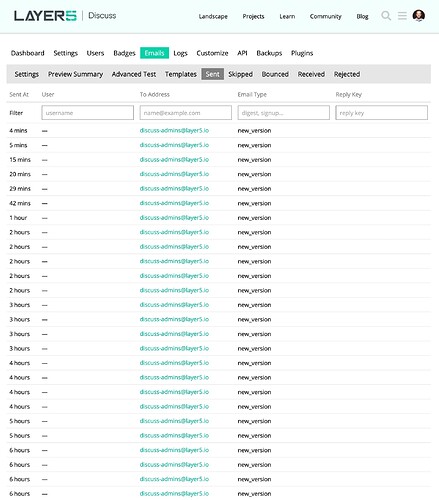Viewport: 439px width, 500px height.
Task: Open the Skipped sub-tab
Action: (x=240, y=74)
